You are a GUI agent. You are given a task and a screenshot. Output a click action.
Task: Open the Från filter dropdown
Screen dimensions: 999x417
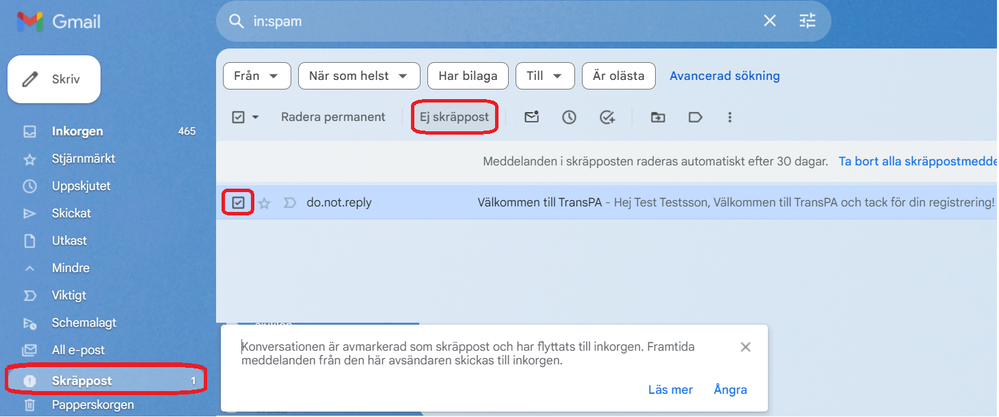257,76
